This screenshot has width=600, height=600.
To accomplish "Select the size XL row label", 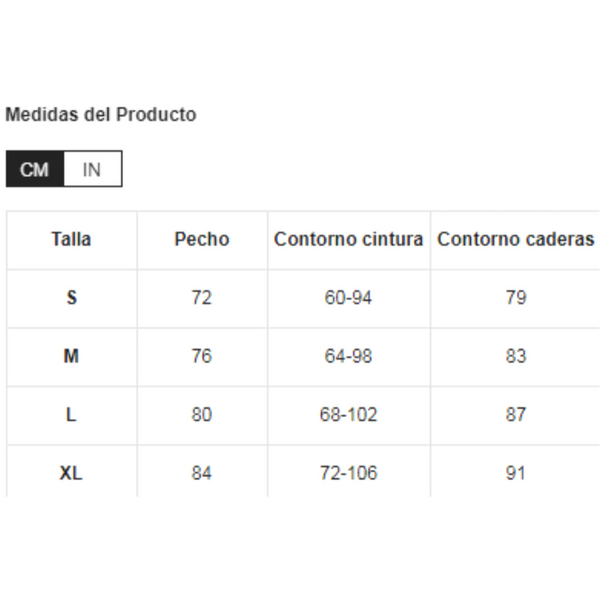I will (71, 473).
